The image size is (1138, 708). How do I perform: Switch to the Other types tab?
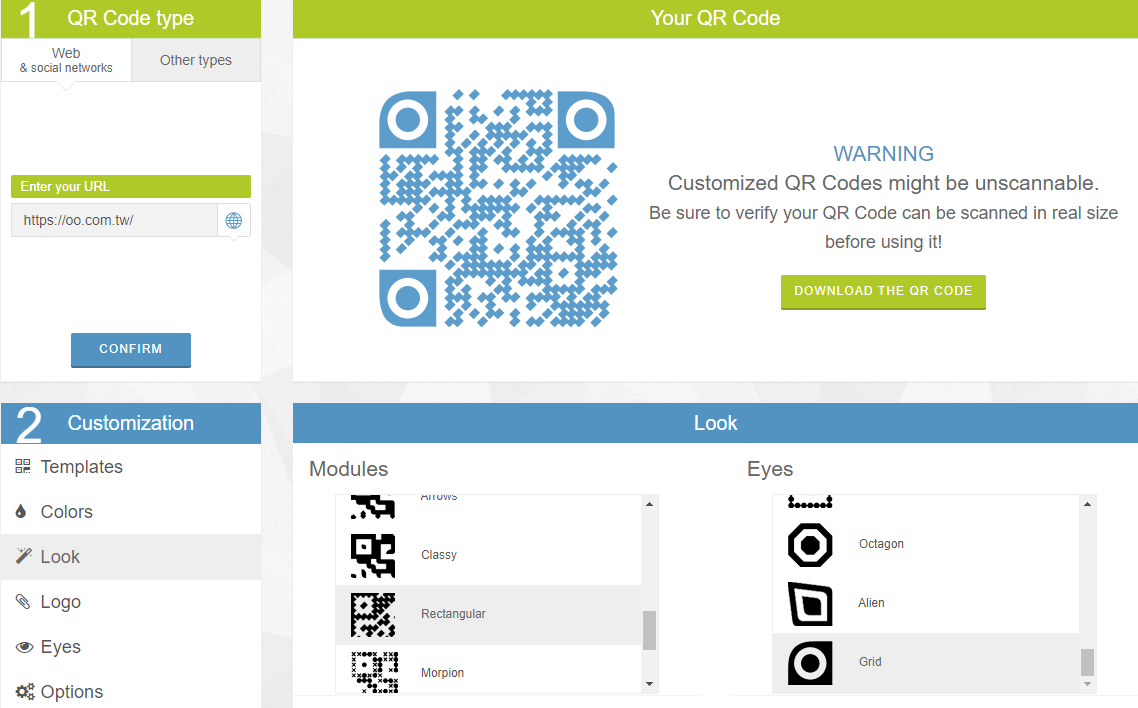coord(196,60)
